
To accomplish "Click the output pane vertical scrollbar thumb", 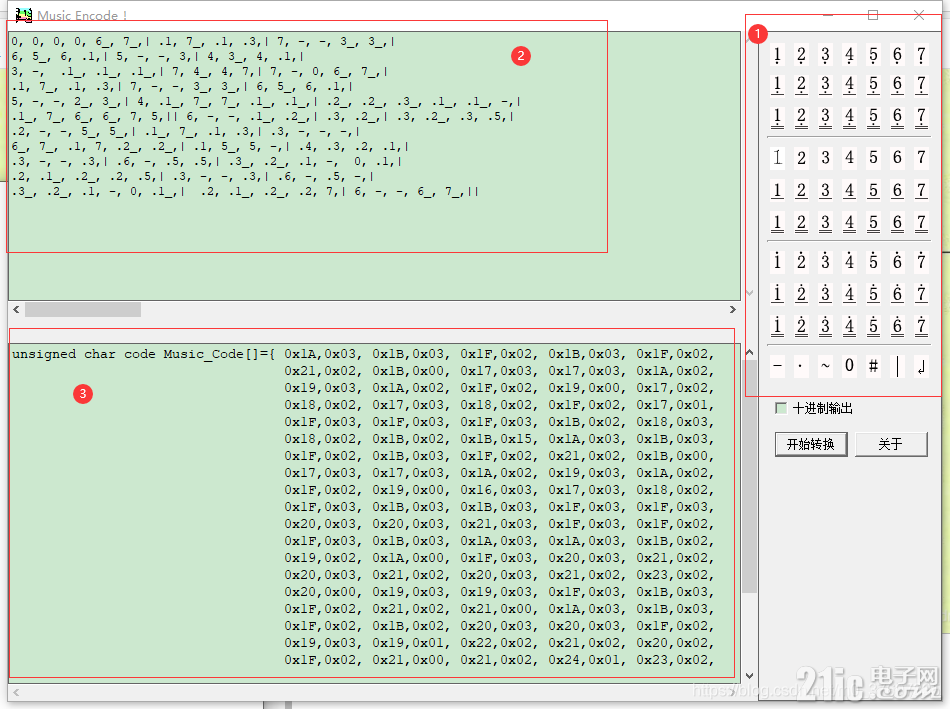I will coord(749,476).
